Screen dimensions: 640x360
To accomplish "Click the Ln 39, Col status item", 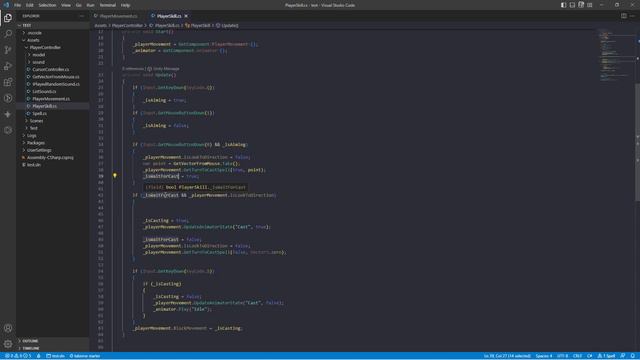I will click(x=507, y=356).
